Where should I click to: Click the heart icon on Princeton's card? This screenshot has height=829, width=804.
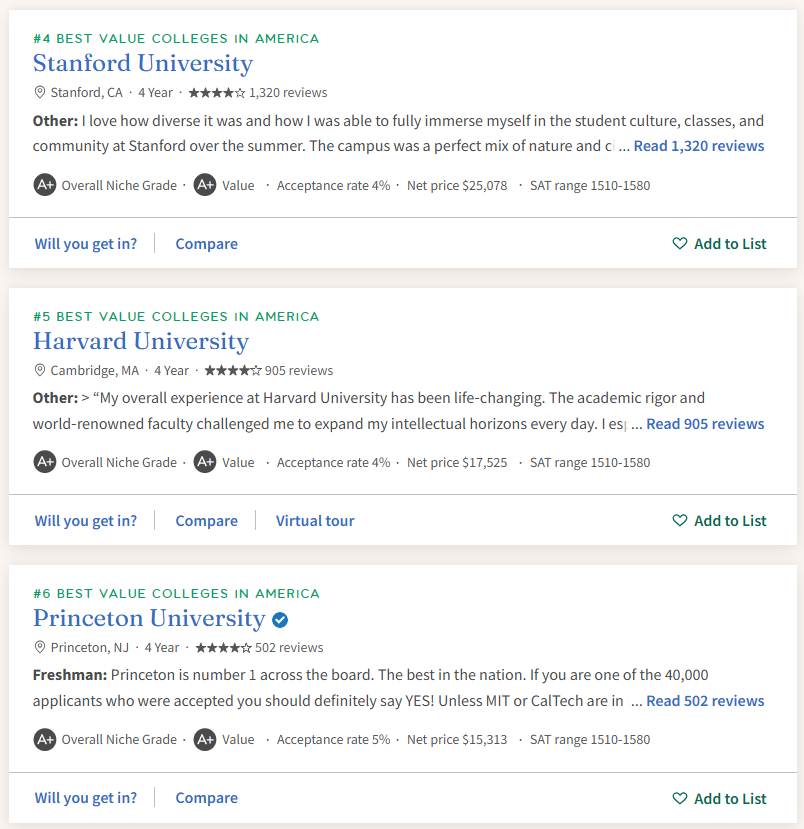point(680,798)
